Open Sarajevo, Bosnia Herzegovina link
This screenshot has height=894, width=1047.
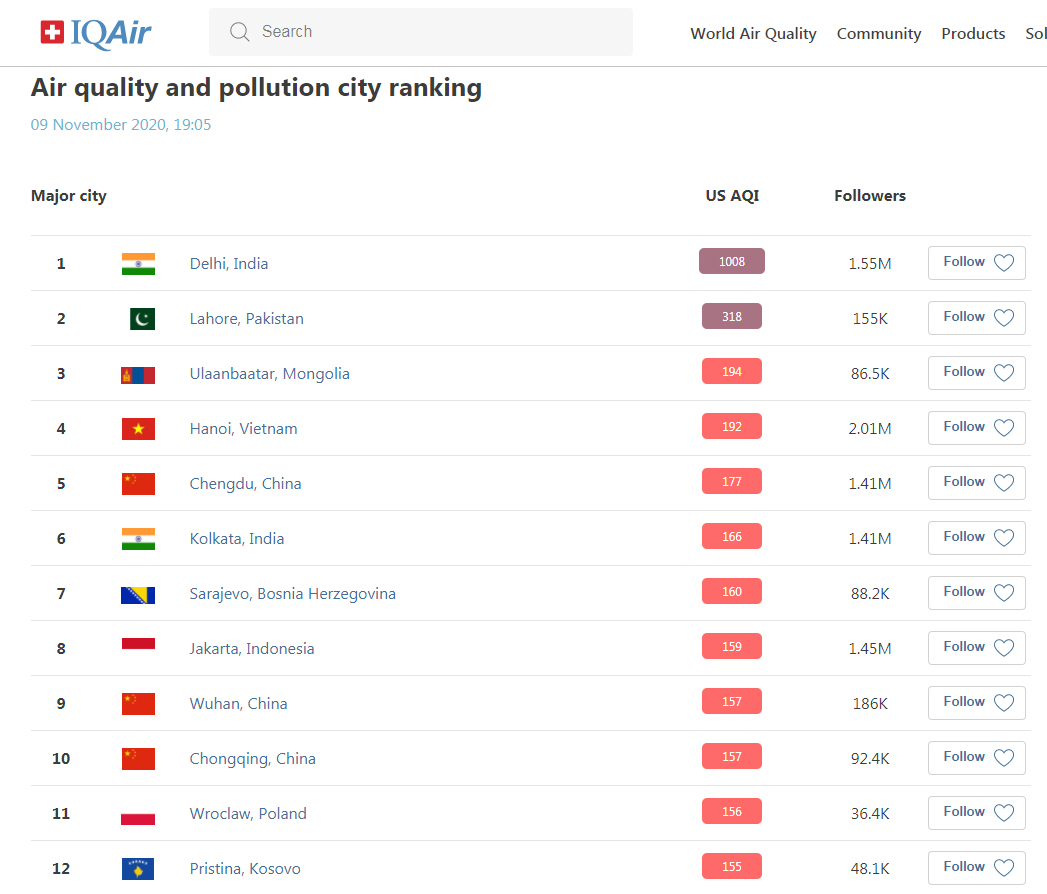292,594
